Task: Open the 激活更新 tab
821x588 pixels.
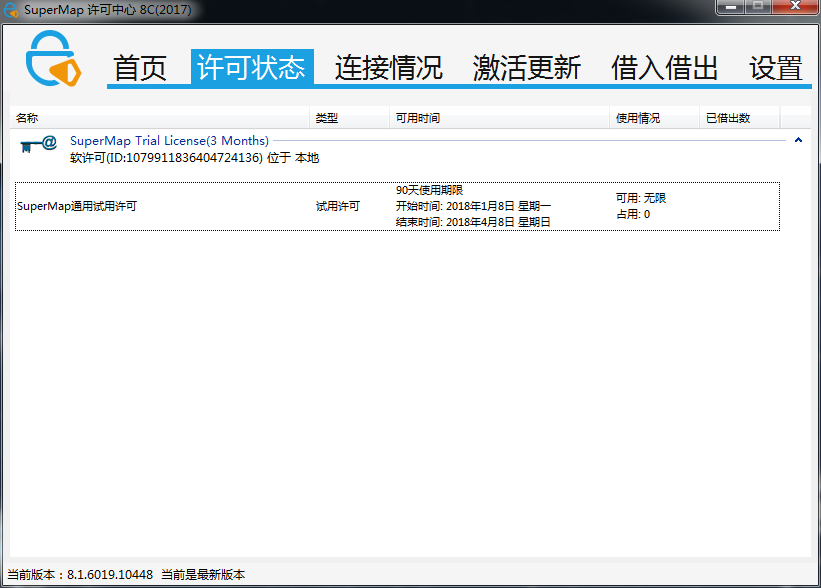Action: (527, 68)
